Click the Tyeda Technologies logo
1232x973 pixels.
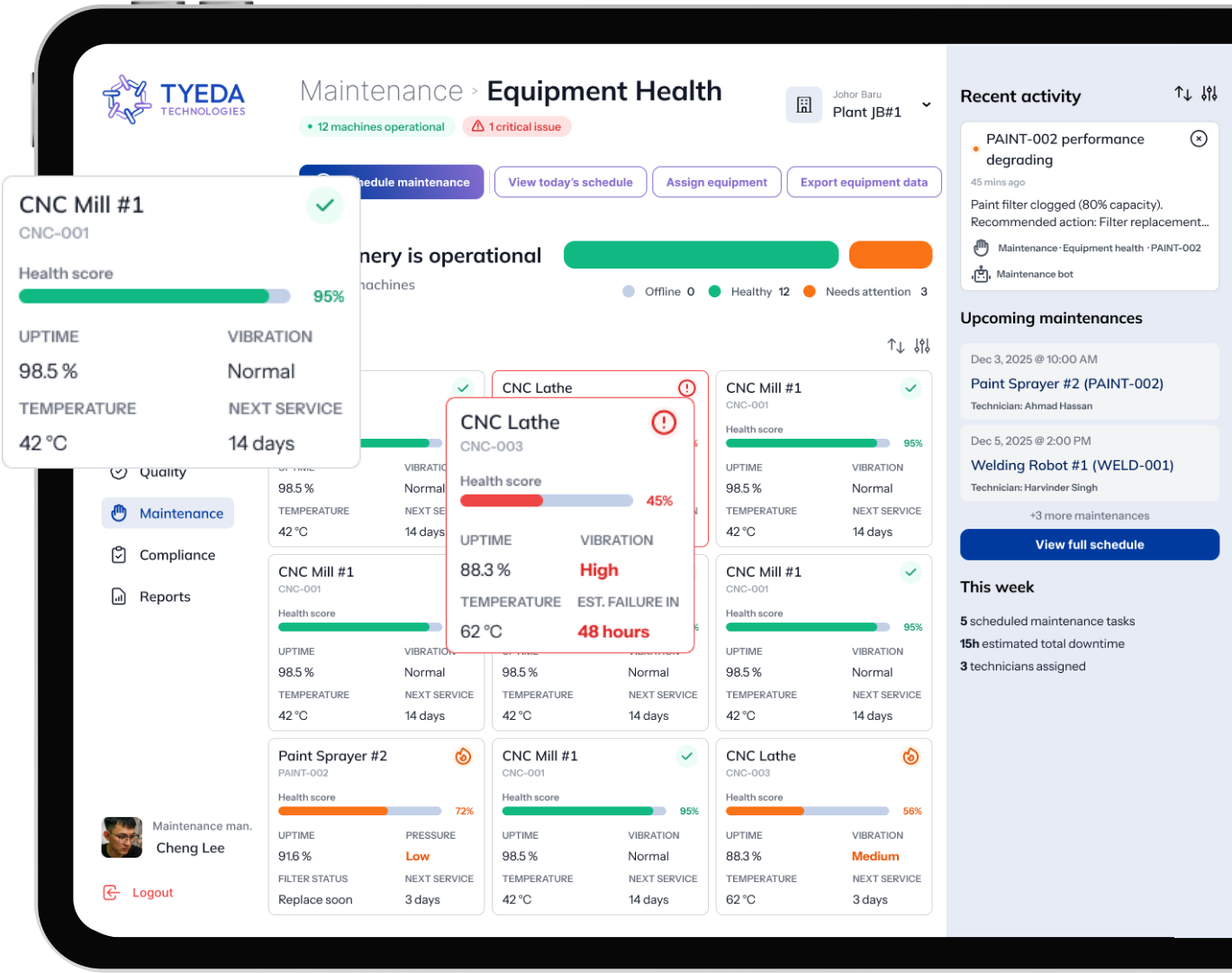click(x=174, y=99)
